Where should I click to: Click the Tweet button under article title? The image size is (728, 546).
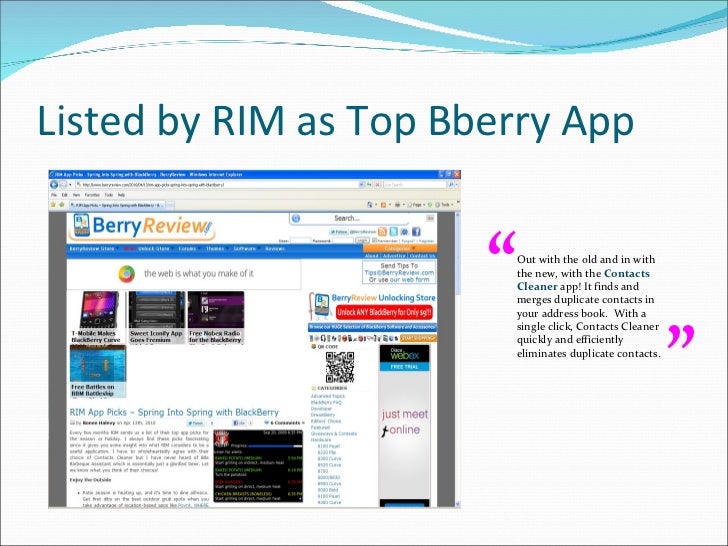(x=195, y=423)
